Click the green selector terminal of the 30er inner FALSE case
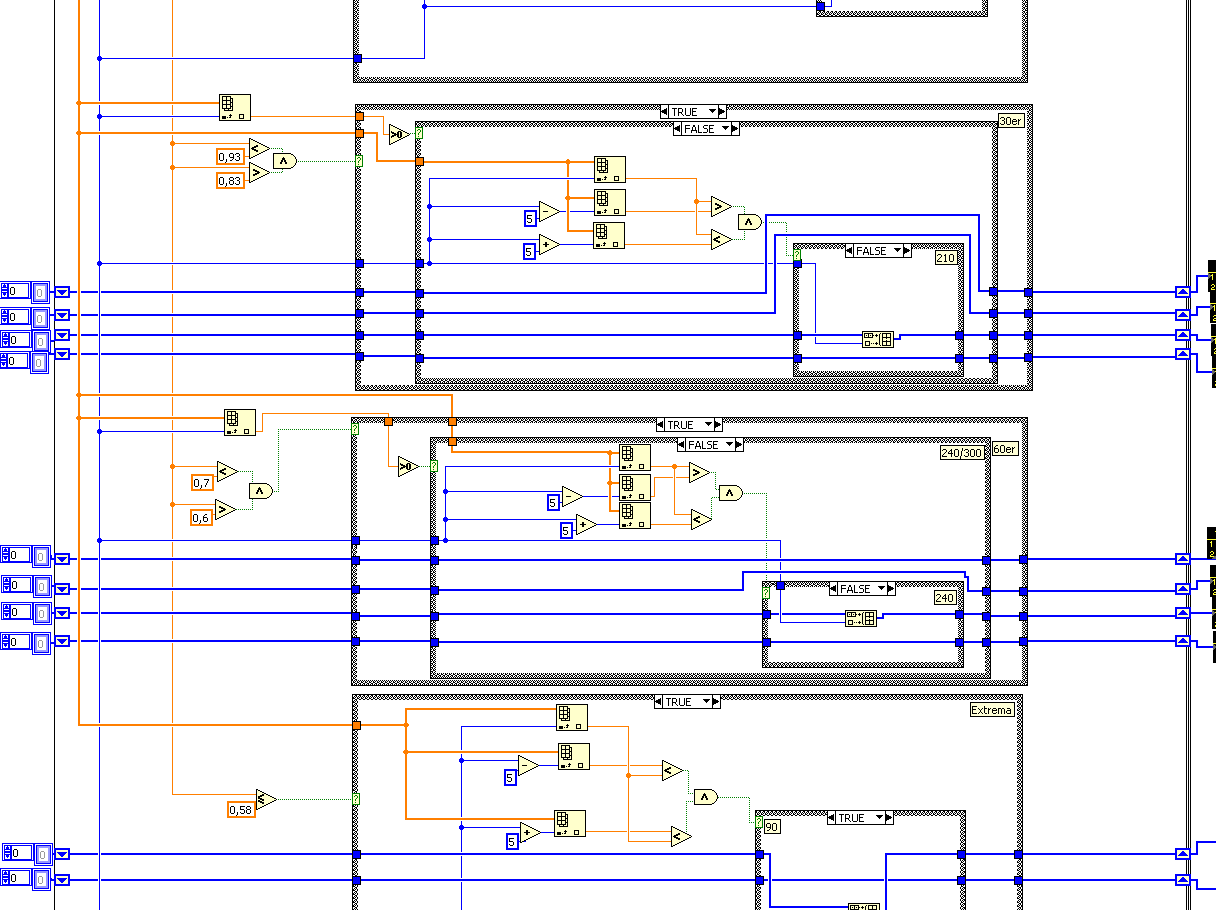1216x910 pixels. tap(419, 132)
